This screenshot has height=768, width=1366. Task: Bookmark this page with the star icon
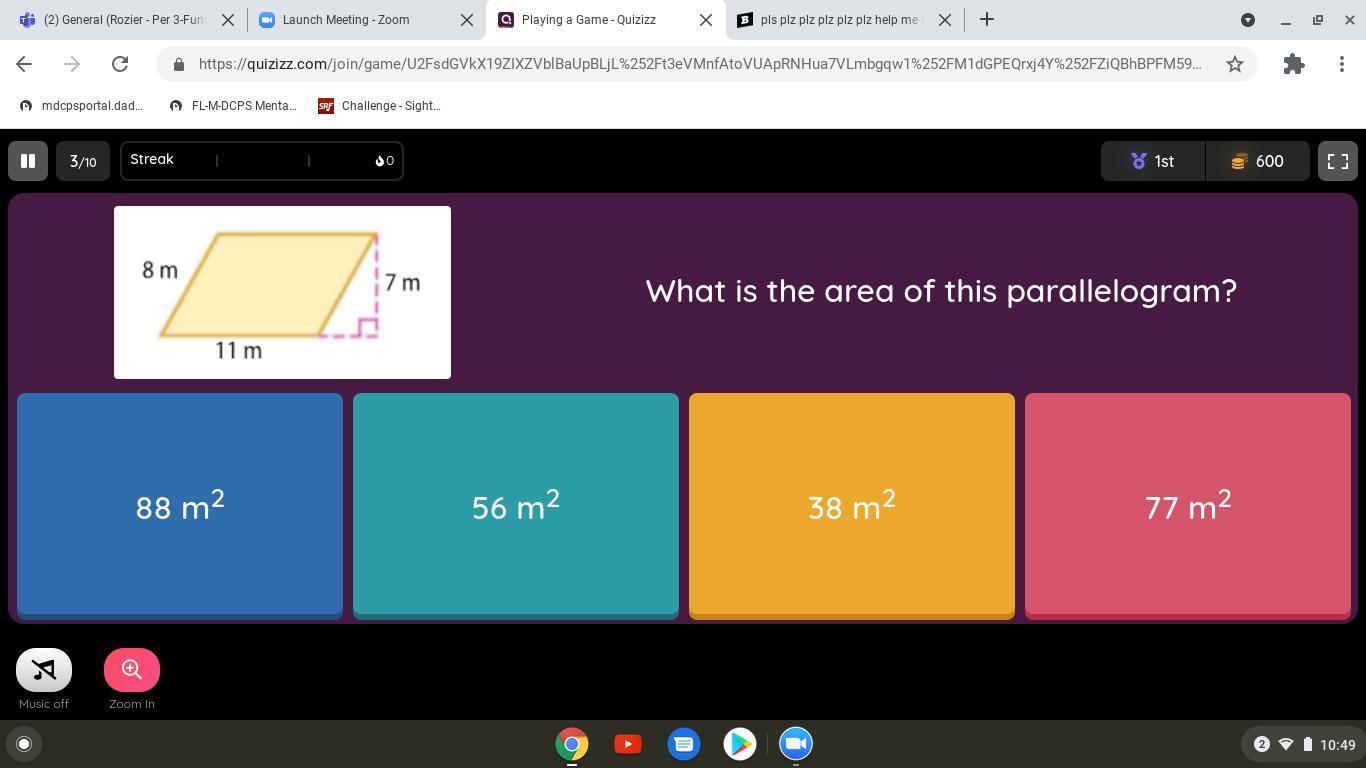1235,64
